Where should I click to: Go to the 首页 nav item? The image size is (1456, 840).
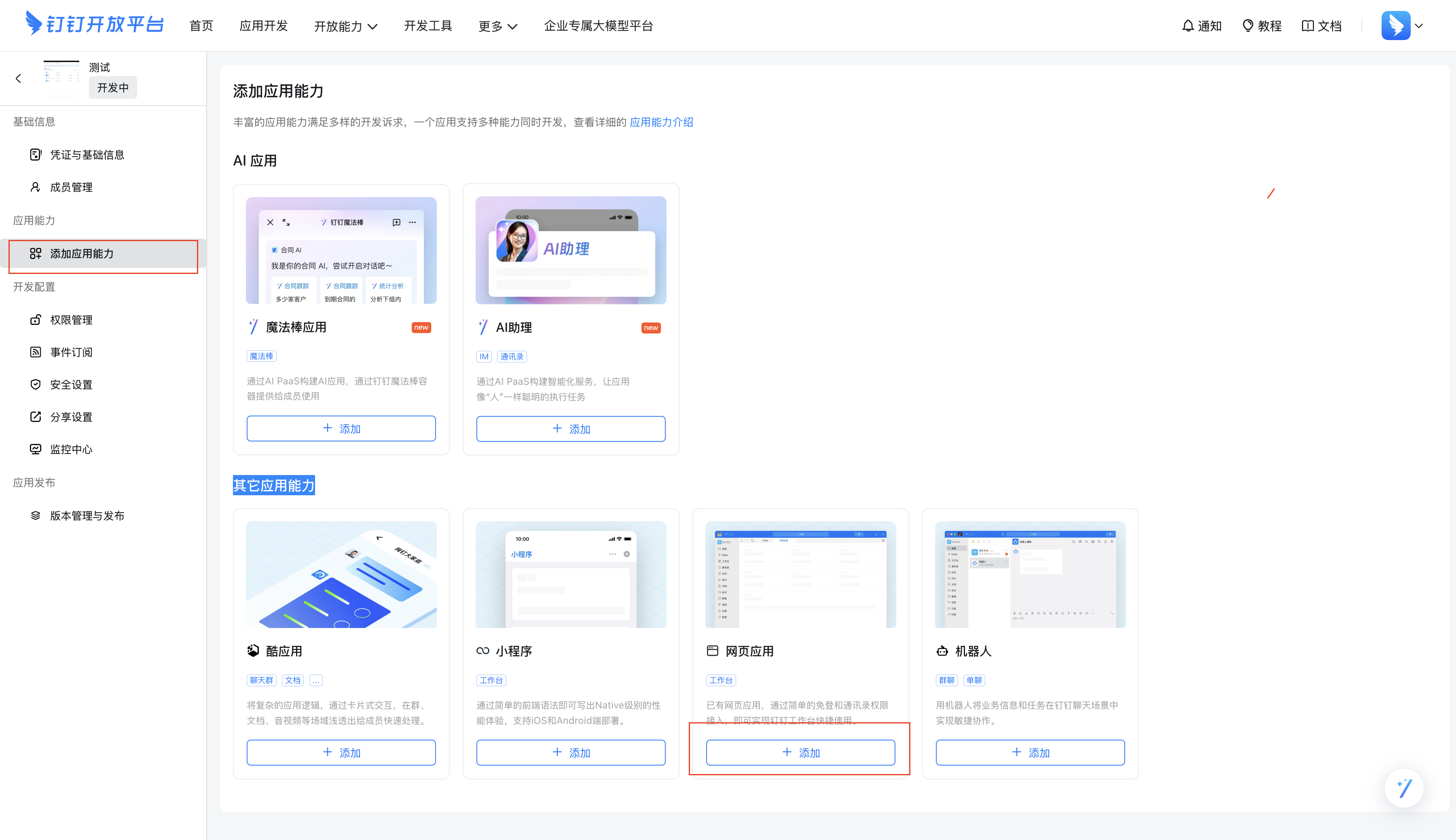pyautogui.click(x=201, y=26)
